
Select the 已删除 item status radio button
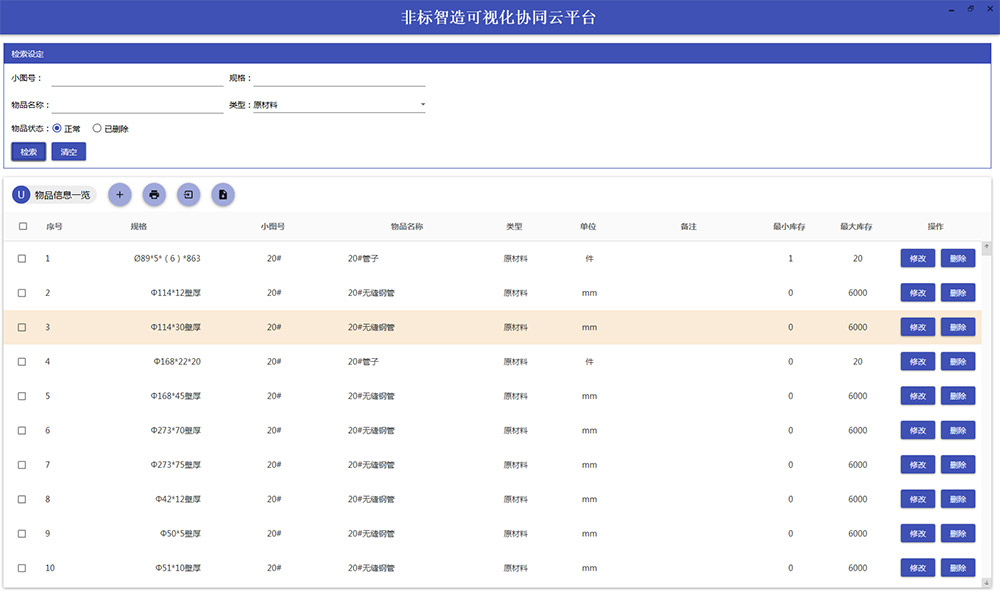click(x=97, y=128)
